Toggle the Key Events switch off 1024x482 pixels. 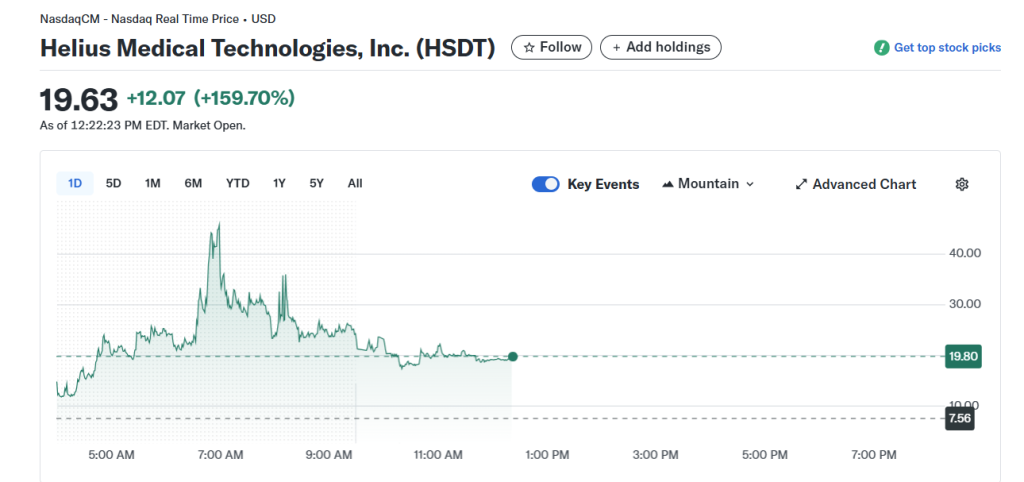pos(545,184)
